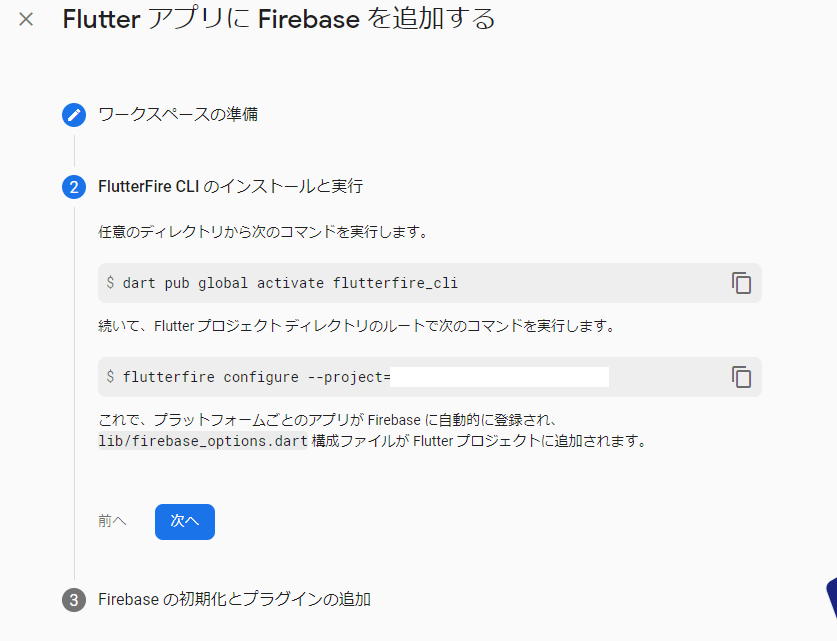Click the step 3 number circle icon
This screenshot has width=837, height=641.
[74, 600]
